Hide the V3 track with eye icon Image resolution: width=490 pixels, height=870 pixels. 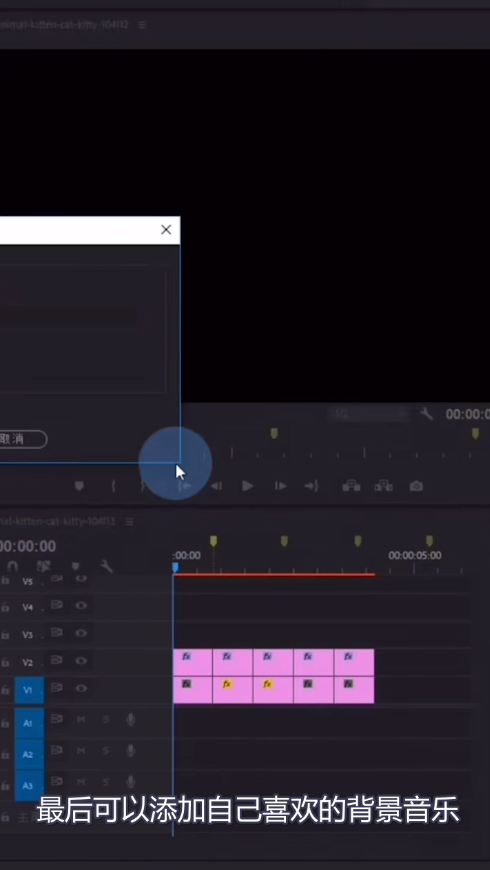click(x=82, y=633)
